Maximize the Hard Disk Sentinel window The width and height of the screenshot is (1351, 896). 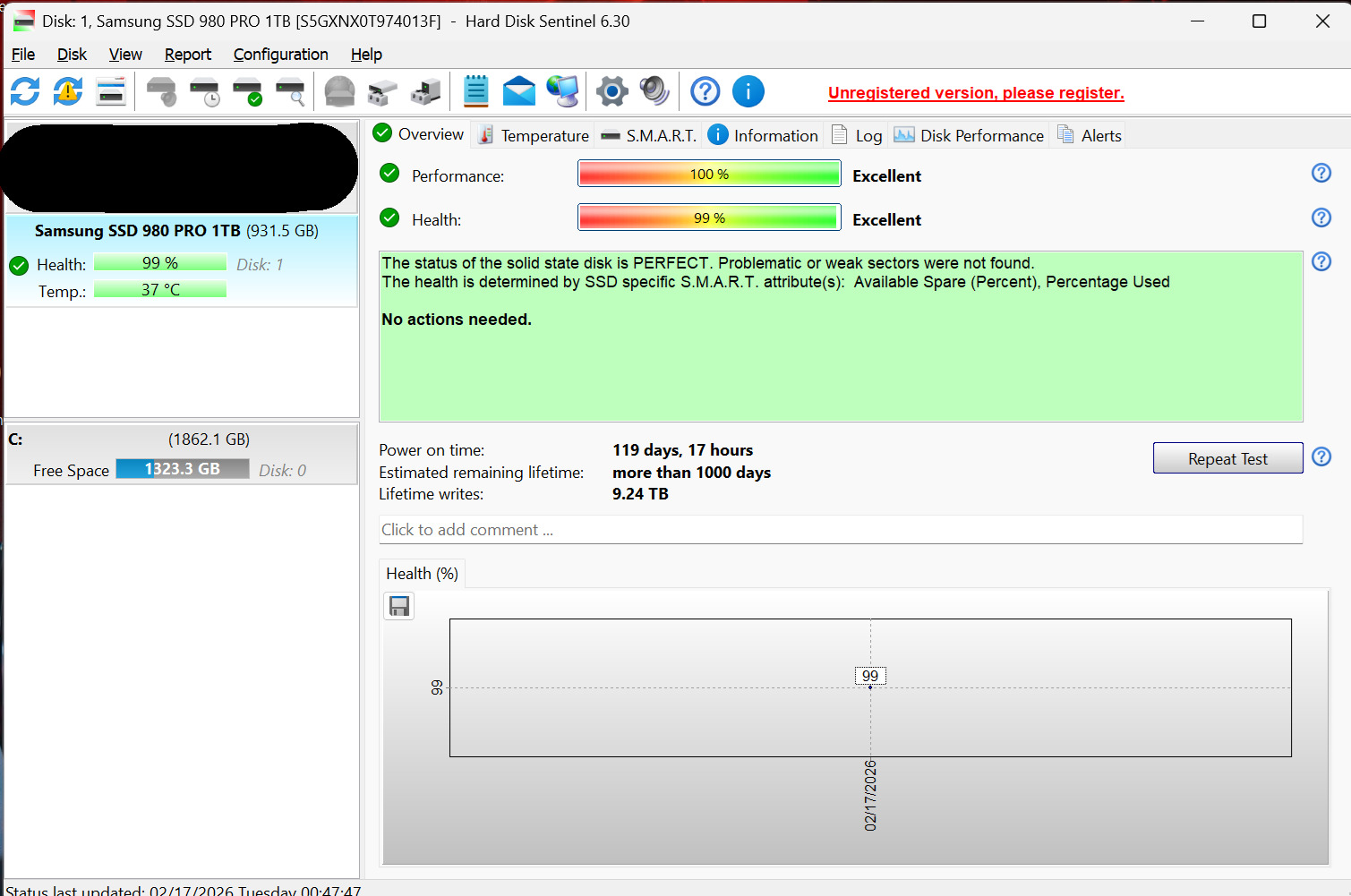click(x=1259, y=21)
